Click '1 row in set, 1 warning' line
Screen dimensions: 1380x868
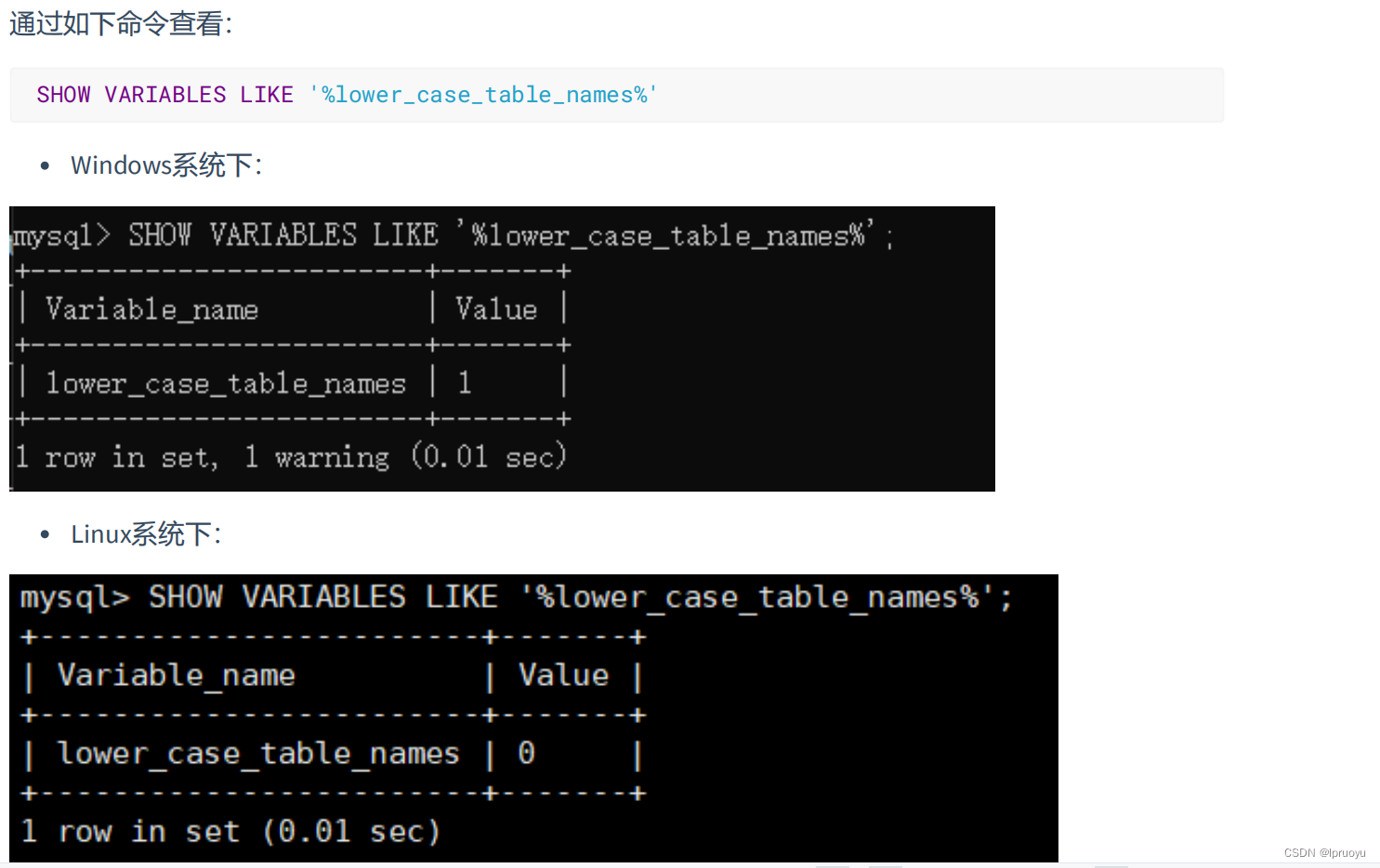[291, 456]
